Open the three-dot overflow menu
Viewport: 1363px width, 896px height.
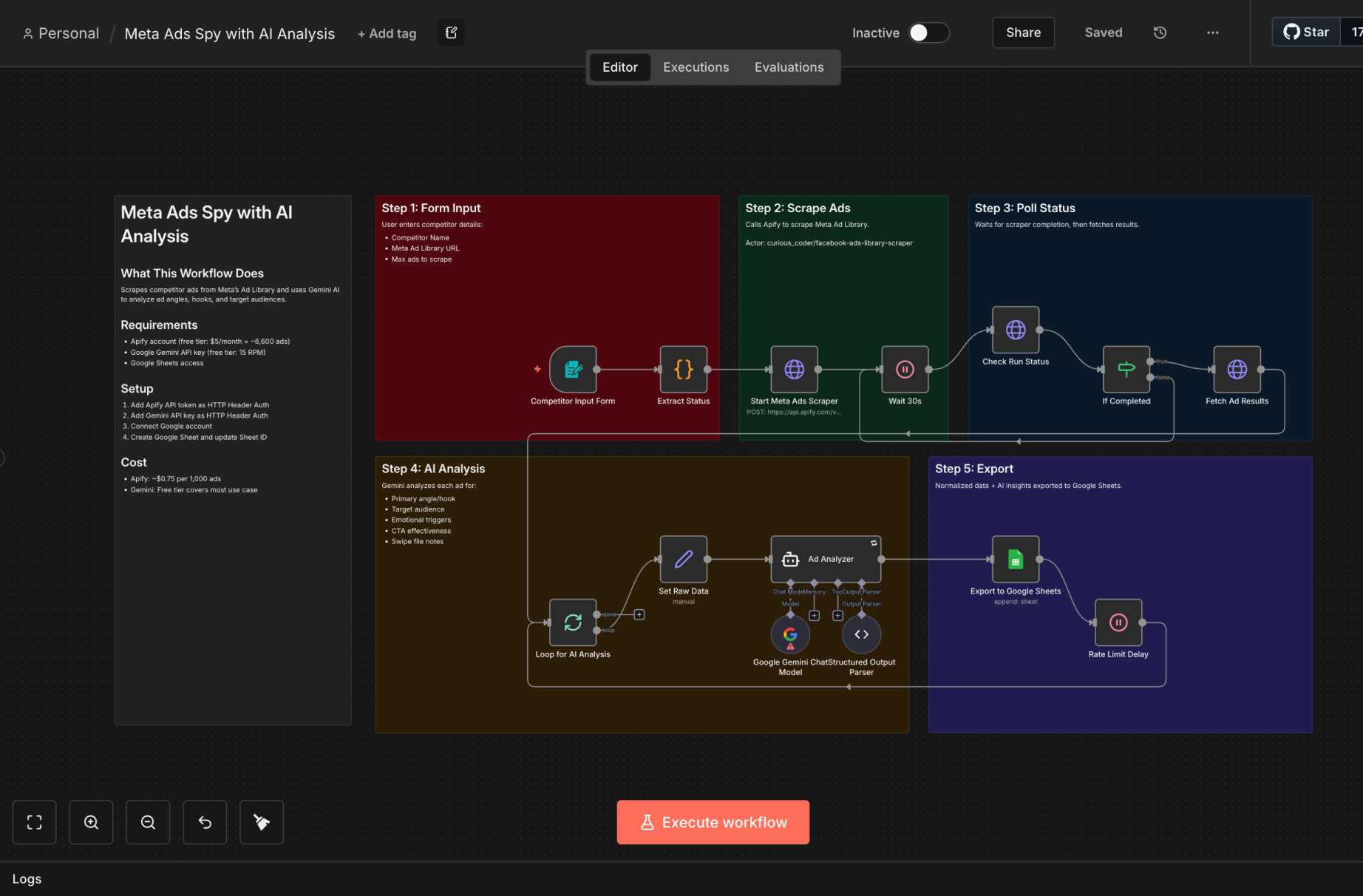(x=1212, y=33)
